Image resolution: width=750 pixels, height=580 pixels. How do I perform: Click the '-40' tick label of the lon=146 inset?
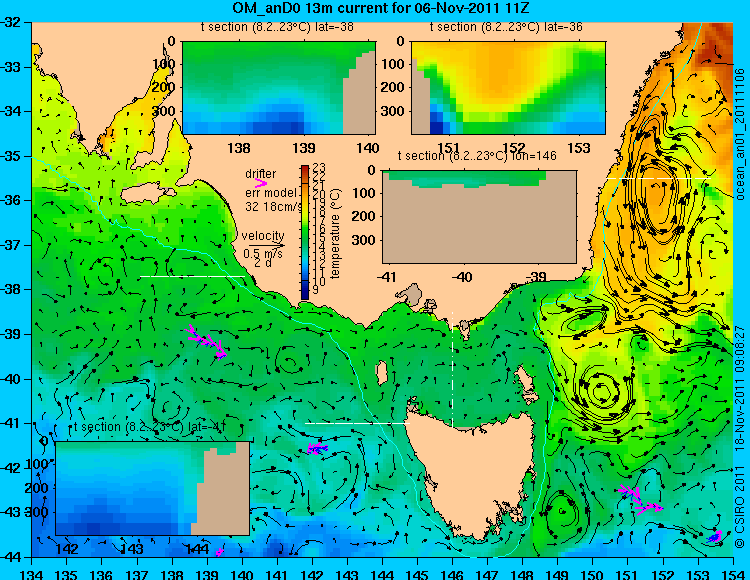(x=463, y=276)
